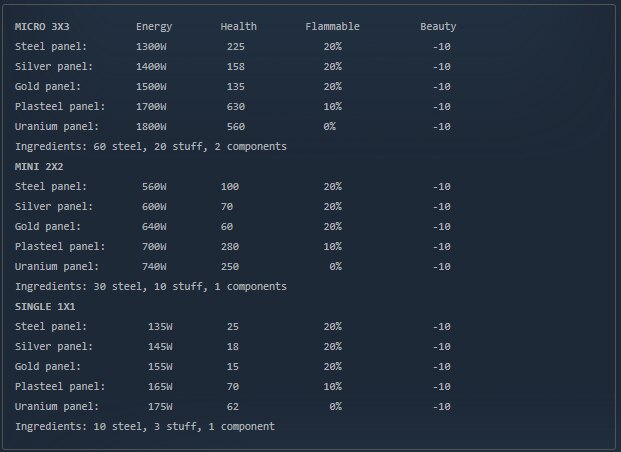This screenshot has height=452, width=621.
Task: Click Uranium panel label under SINGLE 1X1
Action: [57, 407]
